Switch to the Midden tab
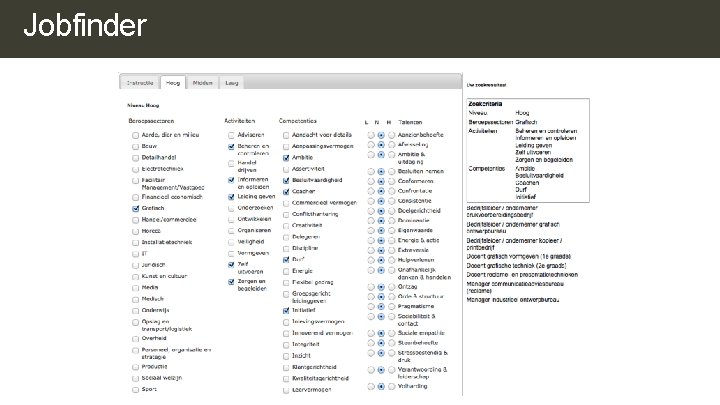720x405 pixels. 202,83
